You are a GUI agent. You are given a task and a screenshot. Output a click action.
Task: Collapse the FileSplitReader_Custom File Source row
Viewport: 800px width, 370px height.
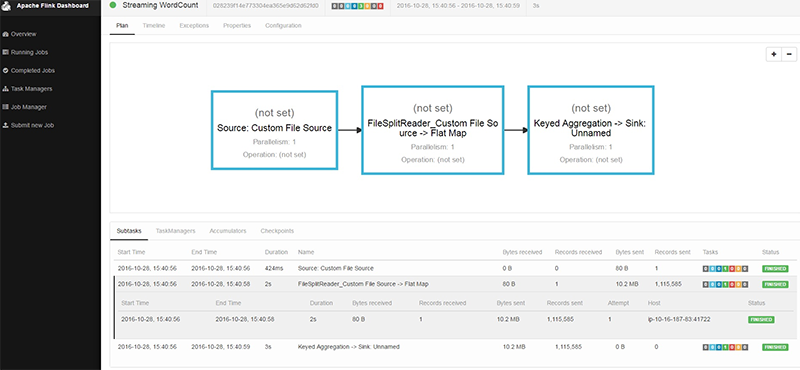pyautogui.click(x=455, y=284)
